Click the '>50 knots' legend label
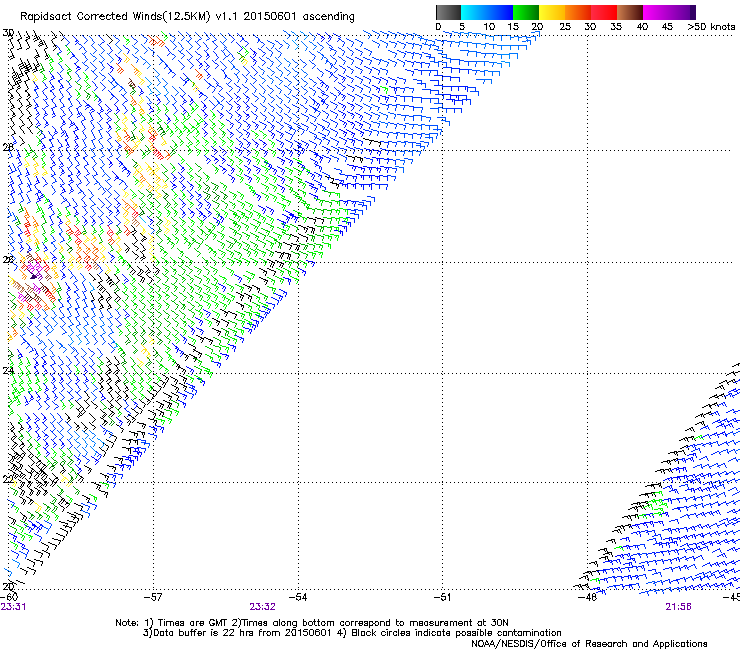 point(711,27)
